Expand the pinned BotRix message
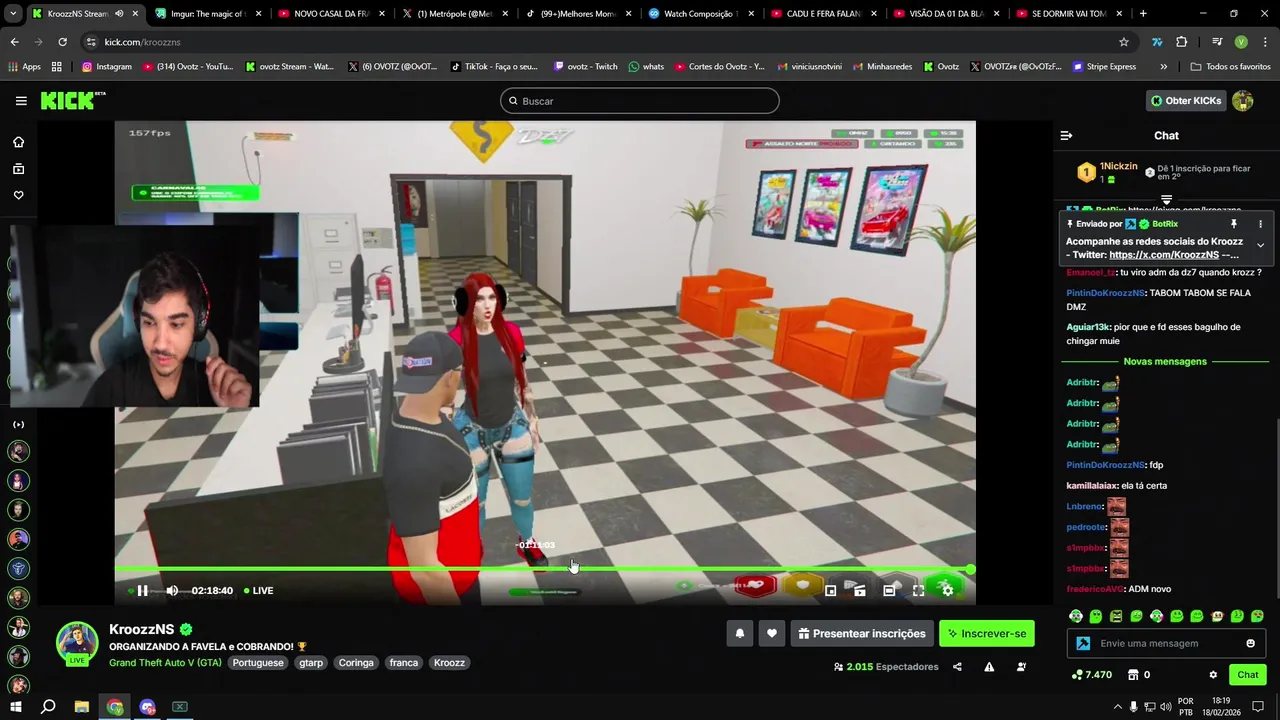This screenshot has height=720, width=1280. 1260,245
